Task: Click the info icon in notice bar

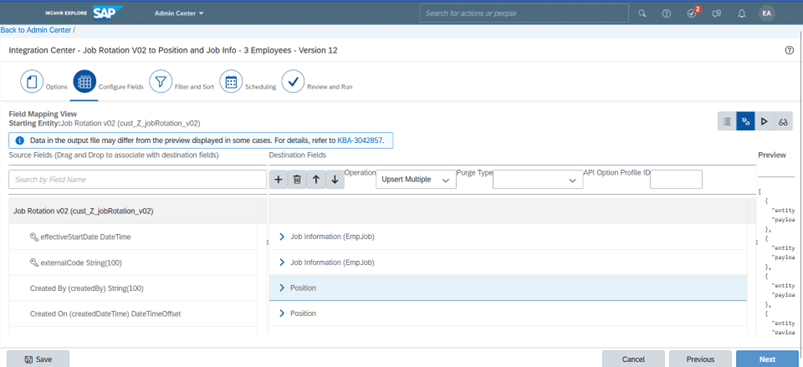Action: [x=19, y=140]
